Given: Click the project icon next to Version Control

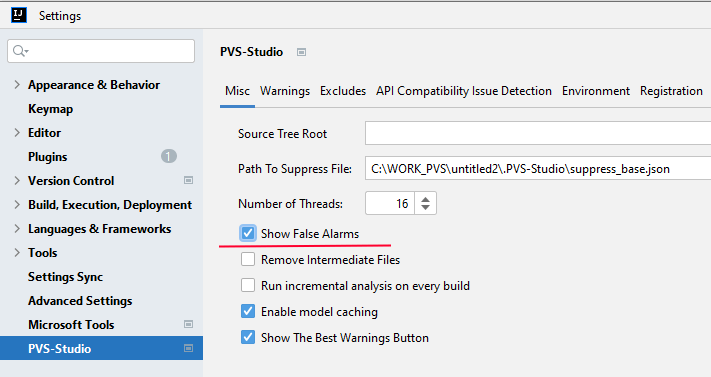Looking at the screenshot, I should pyautogui.click(x=188, y=181).
